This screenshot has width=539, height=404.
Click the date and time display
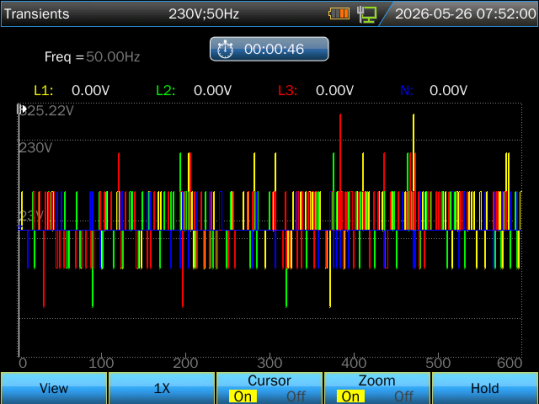coord(465,14)
